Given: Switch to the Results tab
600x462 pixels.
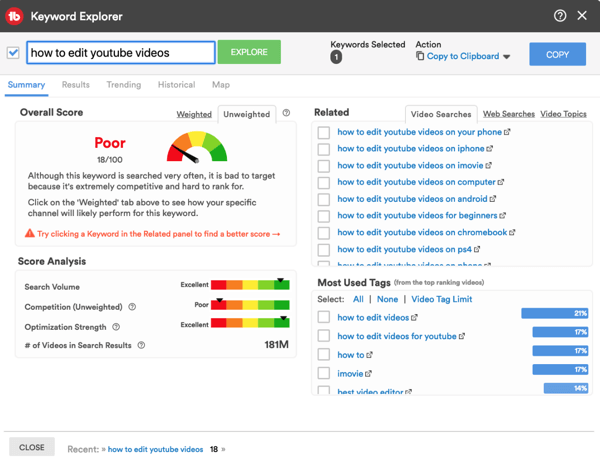Looking at the screenshot, I should click(x=76, y=85).
